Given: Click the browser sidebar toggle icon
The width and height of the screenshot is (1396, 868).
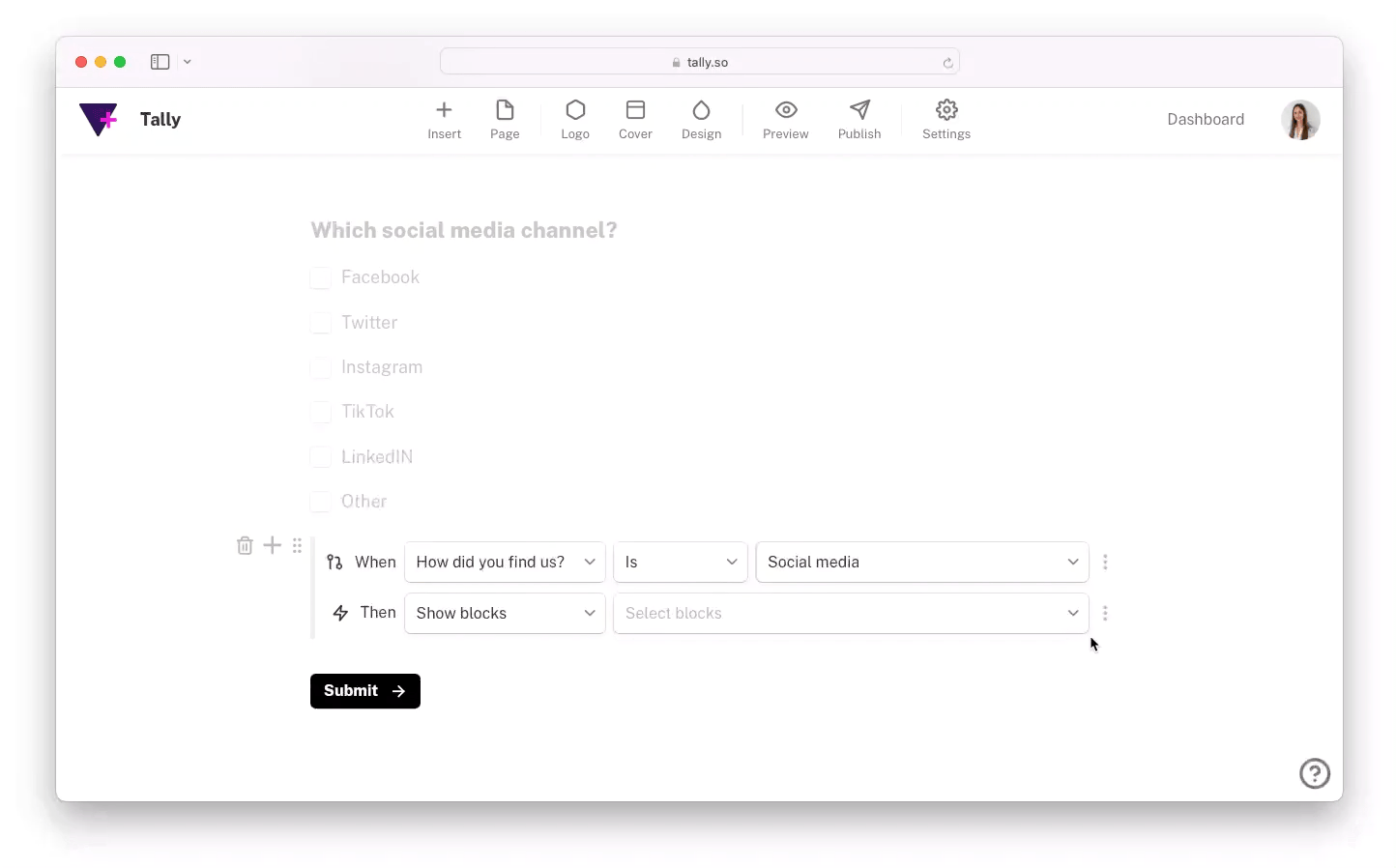Looking at the screenshot, I should point(160,62).
